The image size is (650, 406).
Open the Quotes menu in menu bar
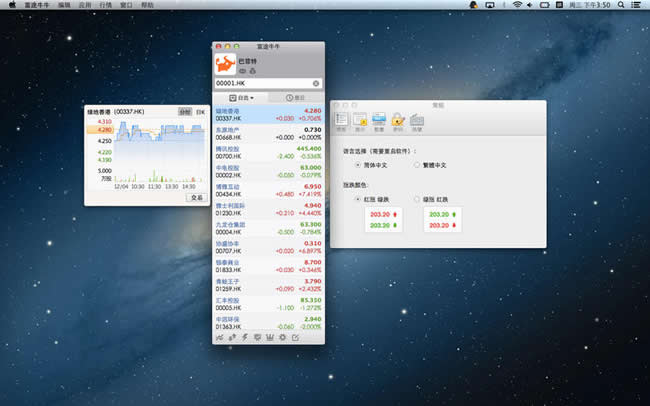pos(106,5)
